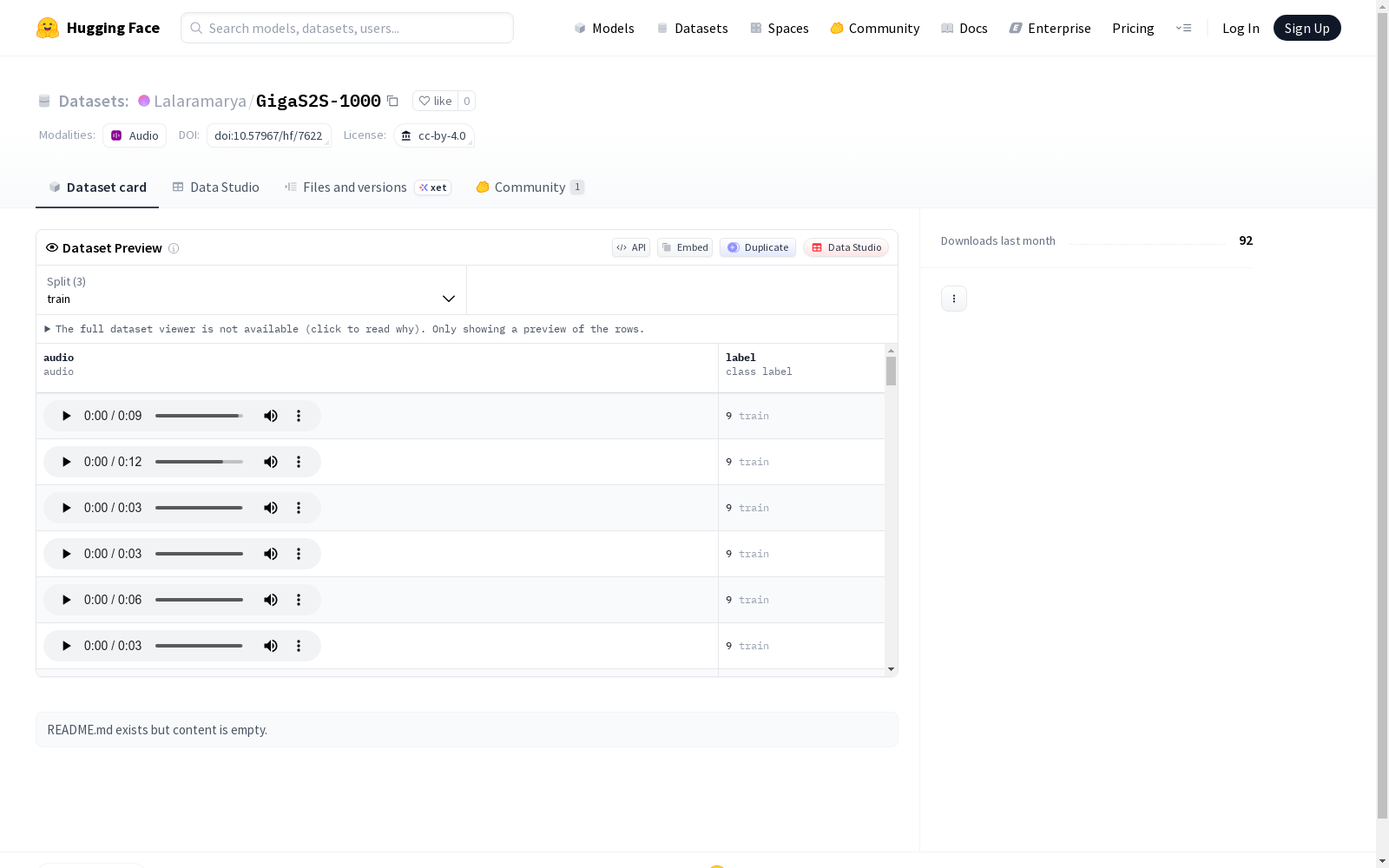Viewport: 1389px width, 868px height.
Task: Open Spaces in the top navigation
Action: 780,28
